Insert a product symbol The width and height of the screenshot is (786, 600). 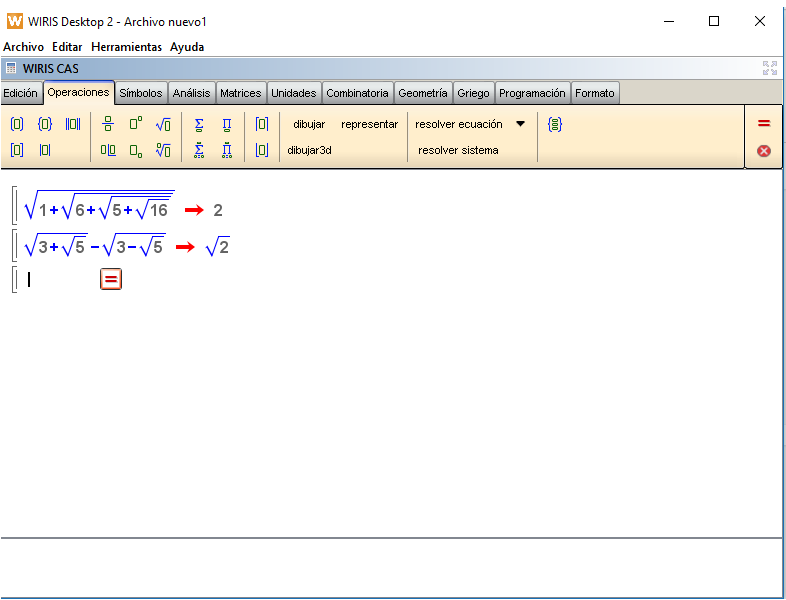[x=227, y=124]
